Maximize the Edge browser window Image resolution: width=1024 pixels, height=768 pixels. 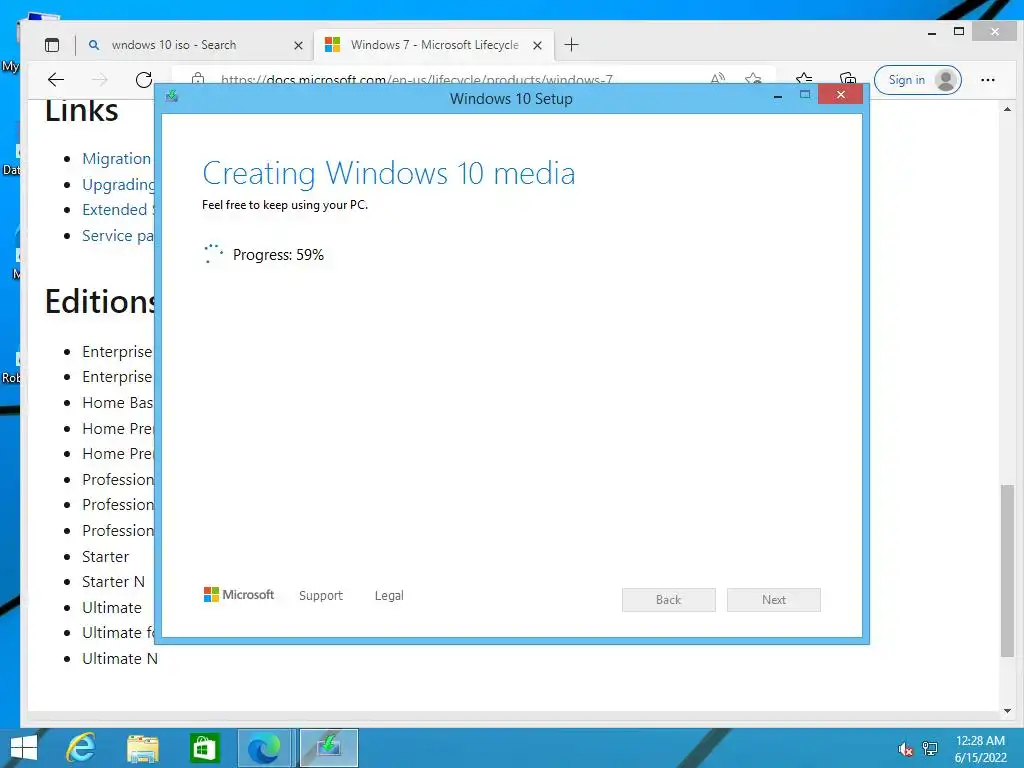(x=959, y=31)
